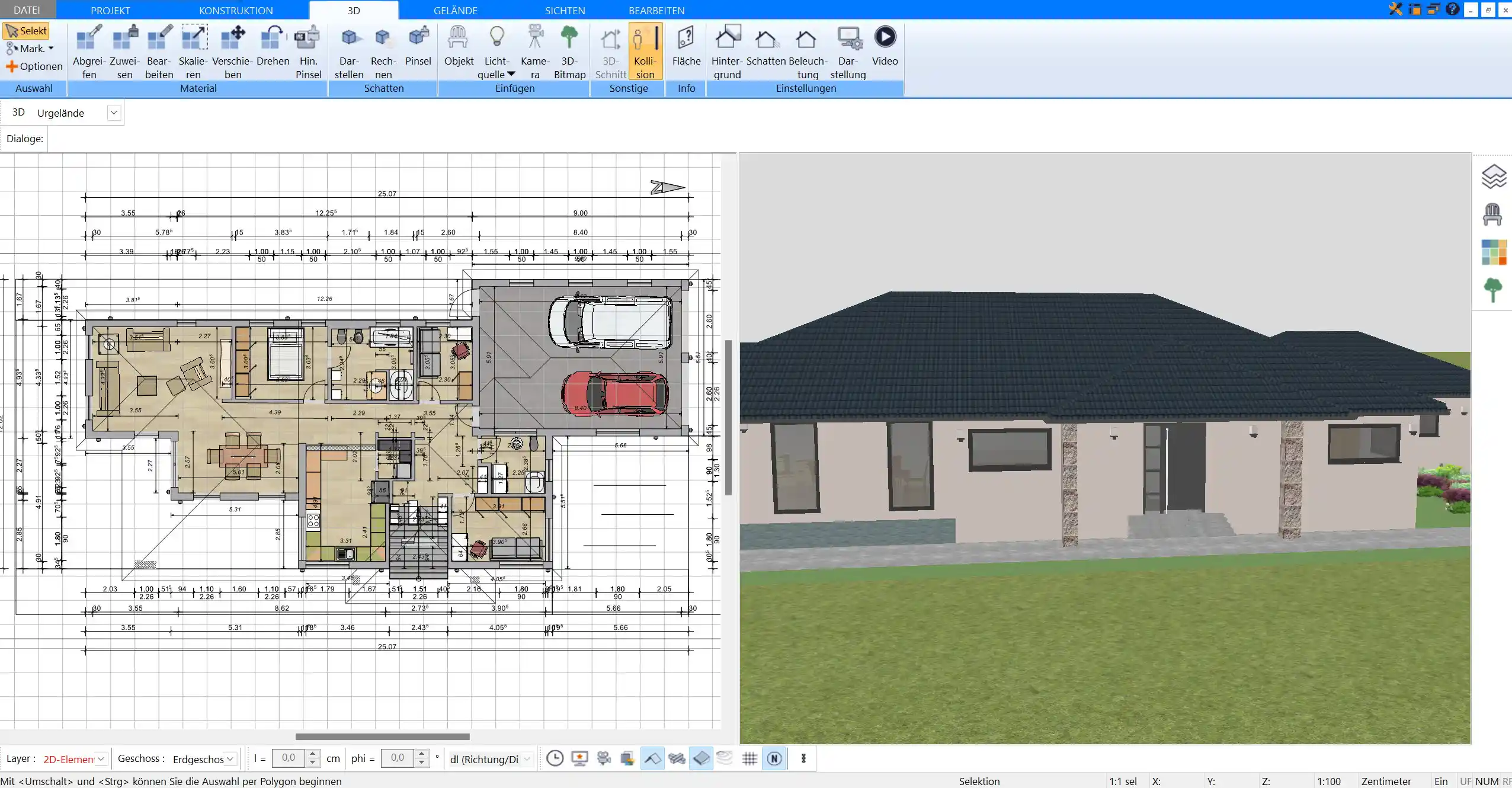Screen dimensions: 1512x788
Task: Open the layers stack sidebar panel
Action: (x=1494, y=177)
